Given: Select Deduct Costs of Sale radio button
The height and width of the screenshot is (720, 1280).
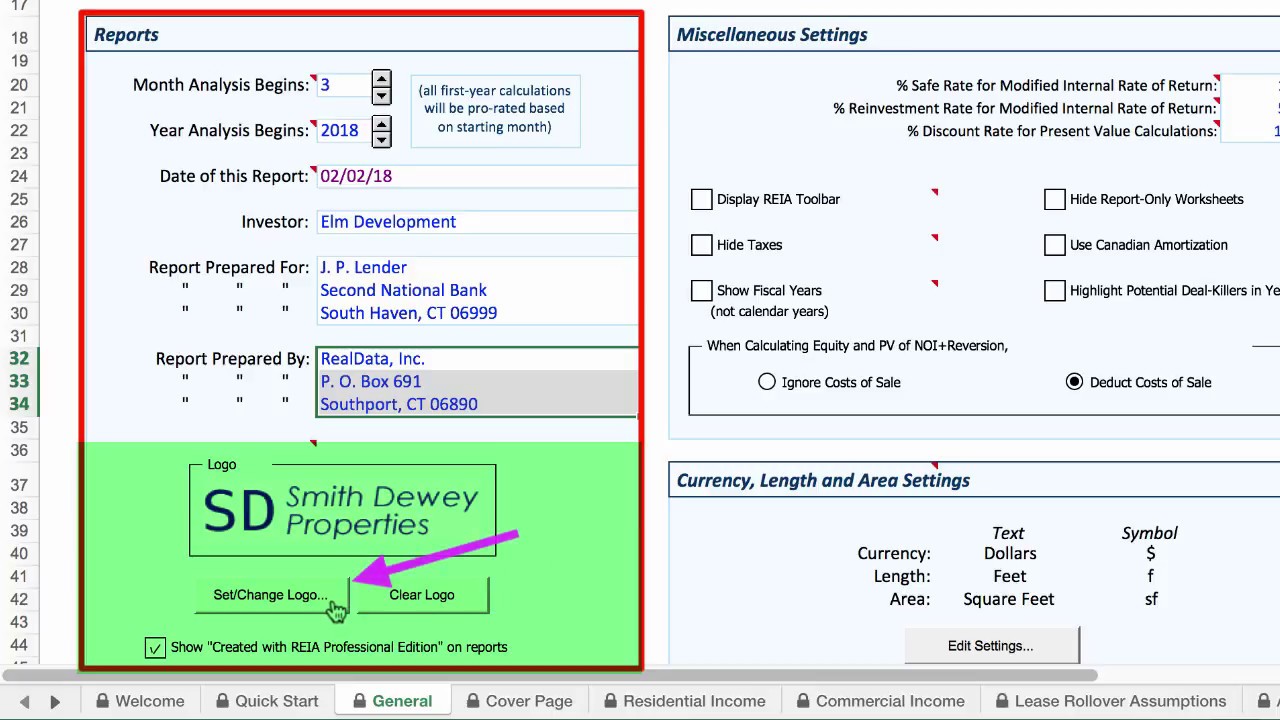Looking at the screenshot, I should [1075, 382].
